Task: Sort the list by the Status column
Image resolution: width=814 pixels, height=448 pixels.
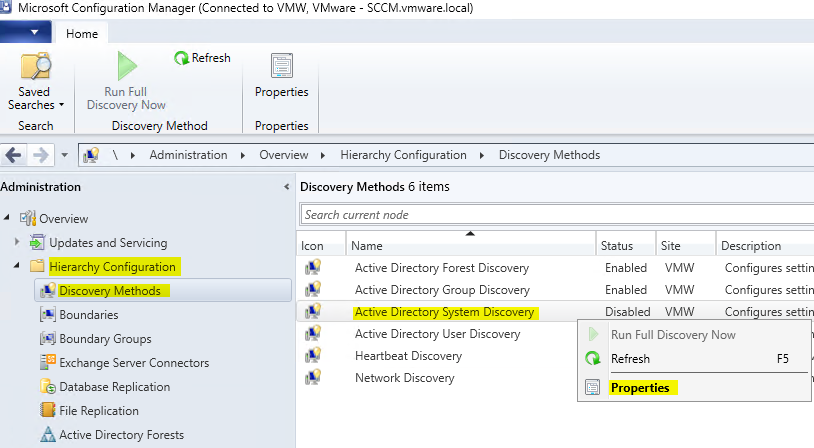Action: (616, 246)
